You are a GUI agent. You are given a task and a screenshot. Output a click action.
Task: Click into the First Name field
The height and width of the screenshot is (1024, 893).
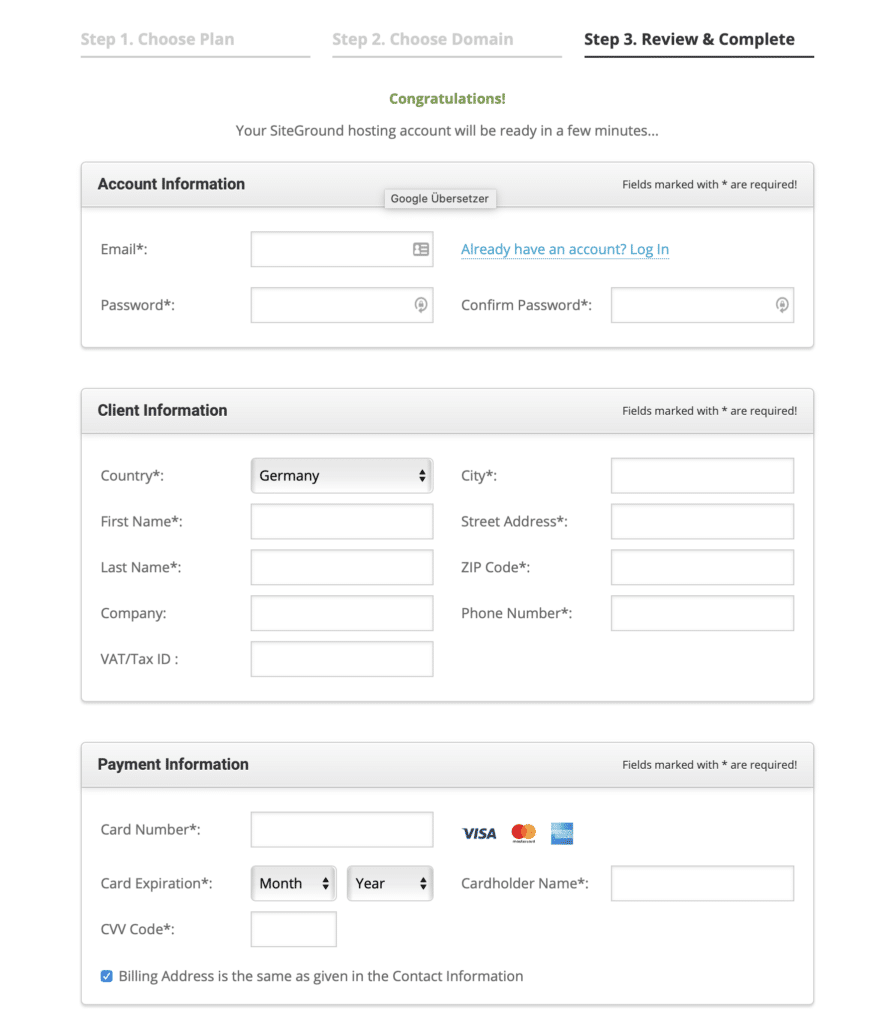point(342,521)
